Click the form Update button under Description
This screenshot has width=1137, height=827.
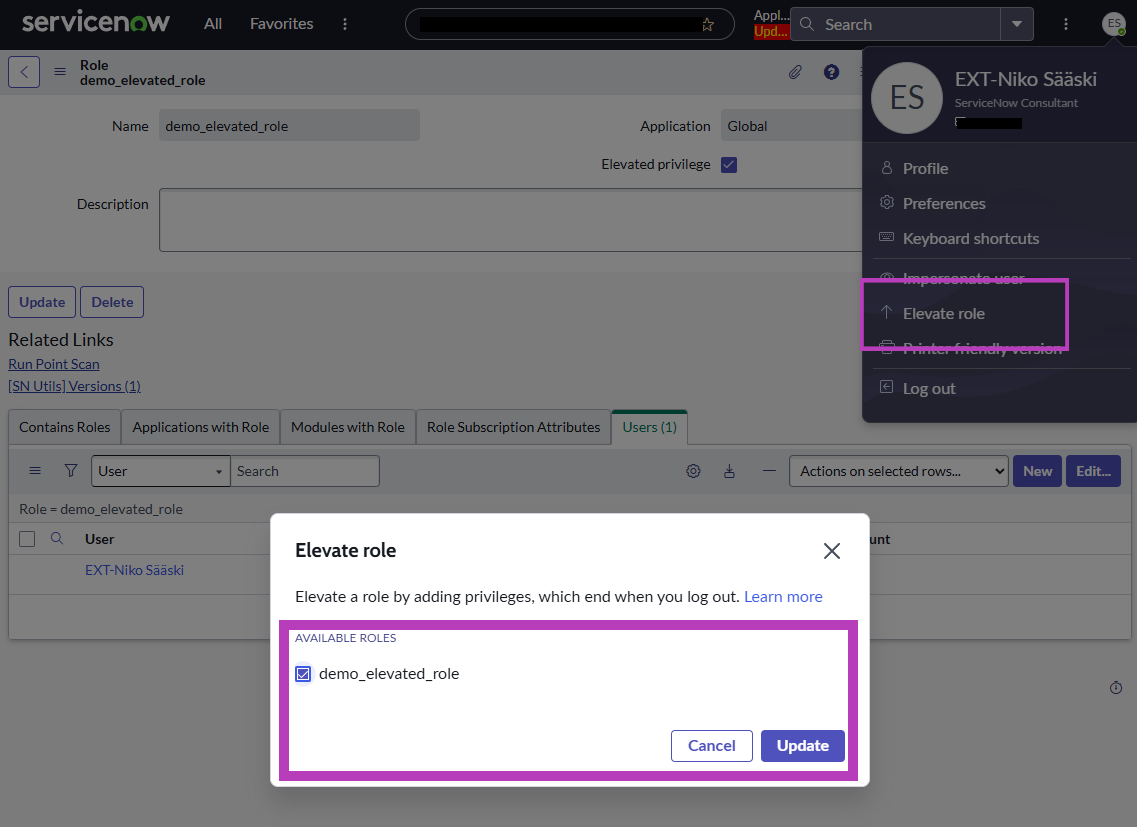click(x=42, y=302)
